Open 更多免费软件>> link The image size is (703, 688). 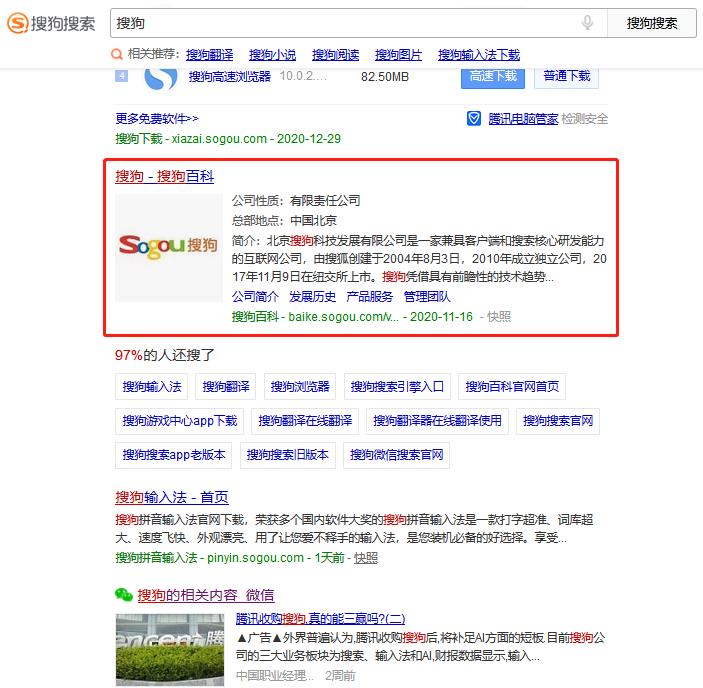157,119
